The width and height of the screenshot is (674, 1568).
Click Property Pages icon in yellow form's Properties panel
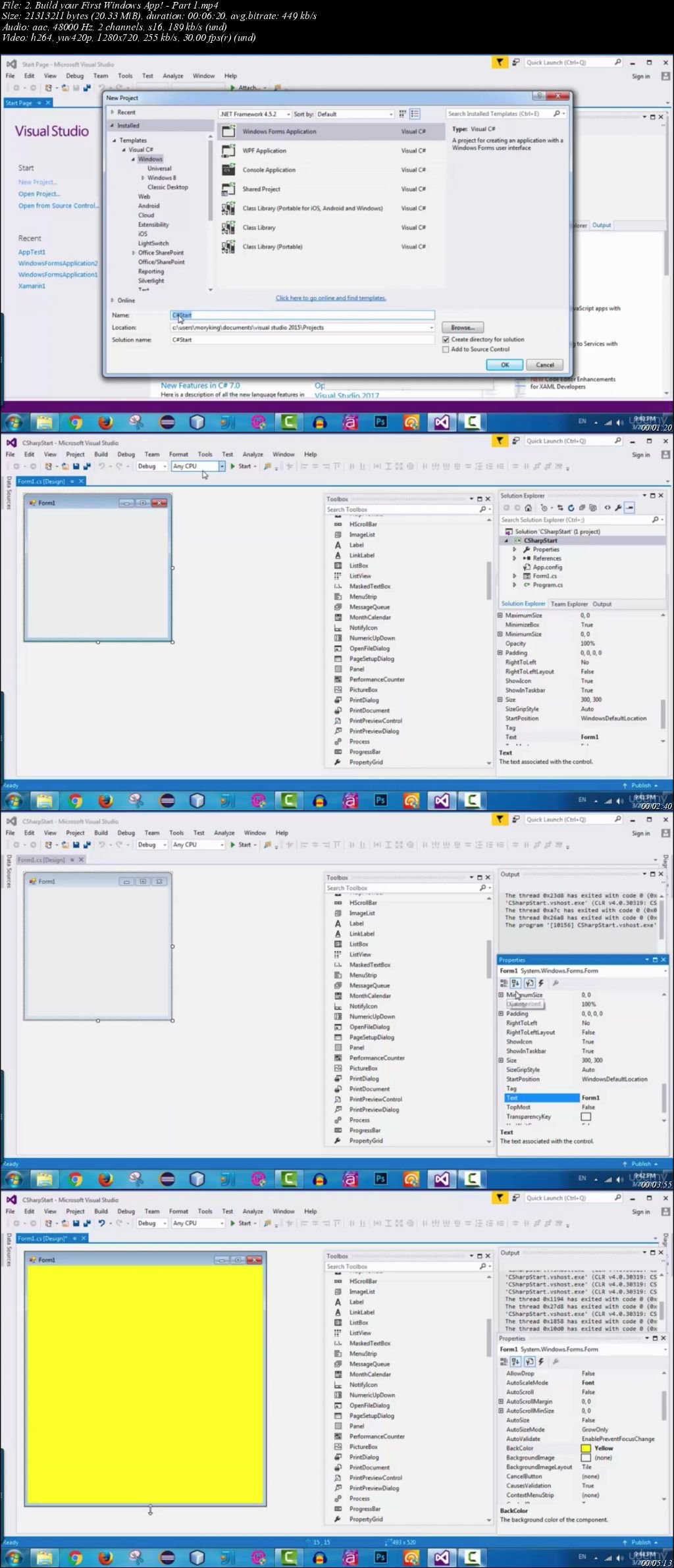[x=556, y=1361]
